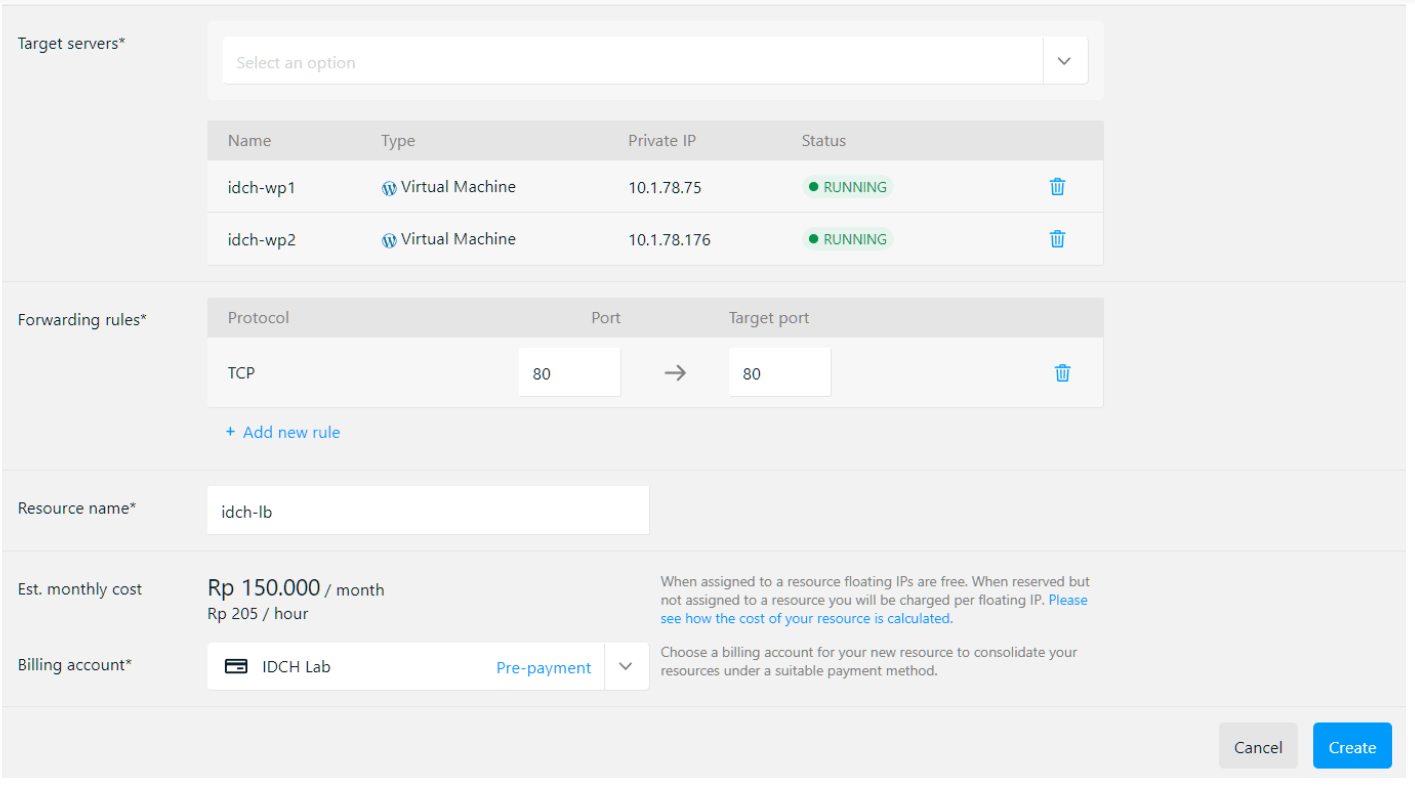Click WordPress icon beside idch-wp1 type
This screenshot has height=788, width=1415.
tap(389, 188)
